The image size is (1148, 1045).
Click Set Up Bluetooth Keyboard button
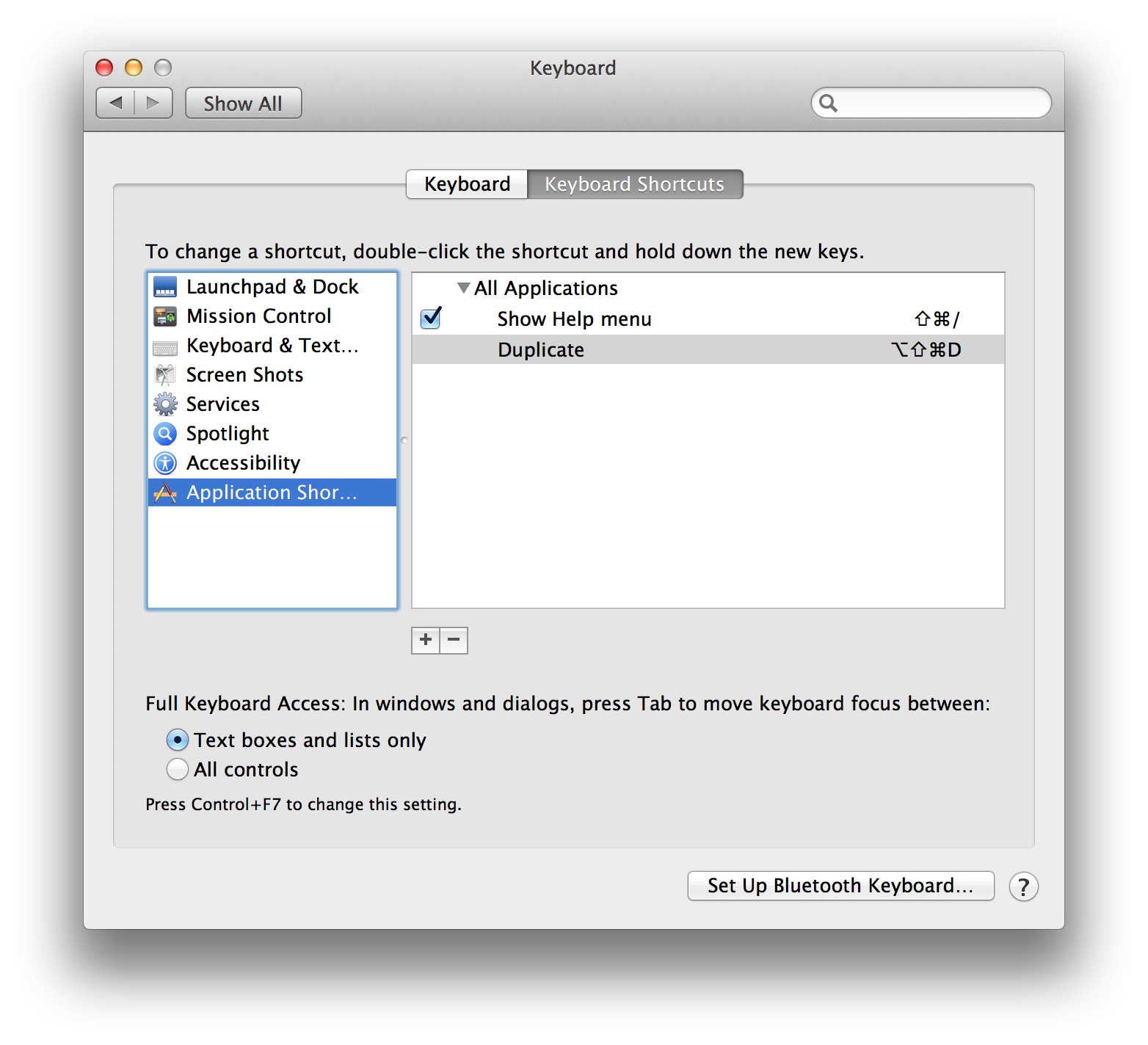coord(840,886)
